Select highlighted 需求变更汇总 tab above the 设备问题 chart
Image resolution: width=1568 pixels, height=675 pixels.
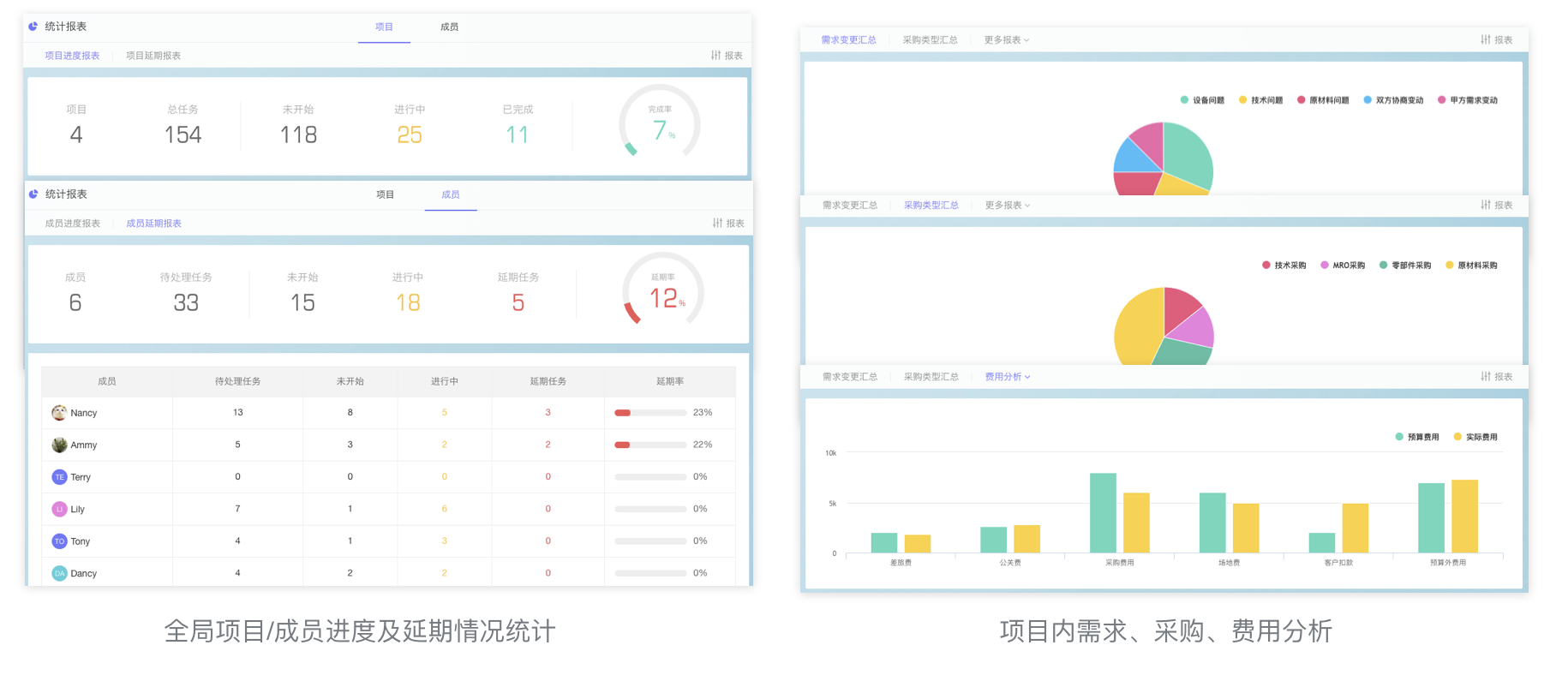848,40
